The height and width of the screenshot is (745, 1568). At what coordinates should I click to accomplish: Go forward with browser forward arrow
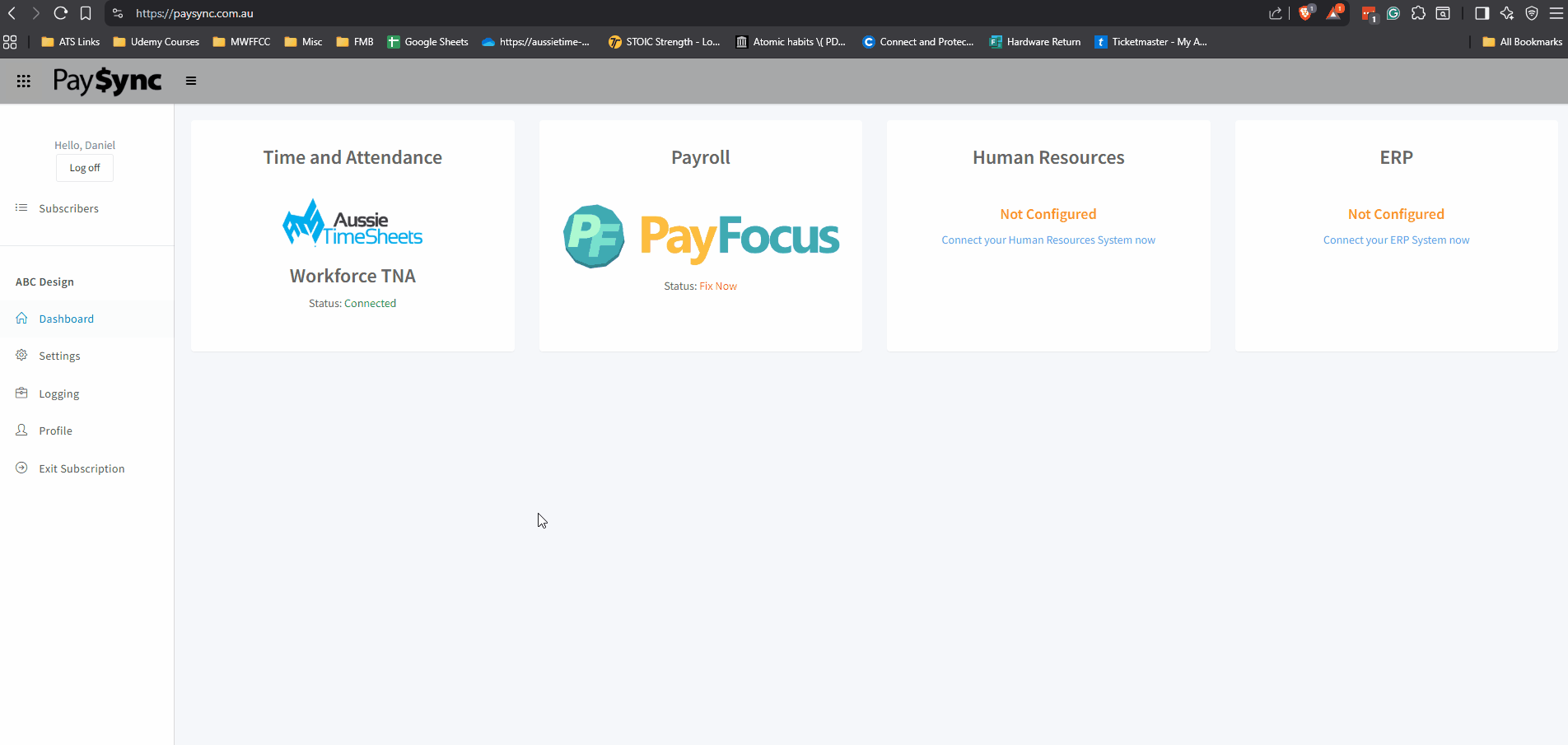coord(35,13)
